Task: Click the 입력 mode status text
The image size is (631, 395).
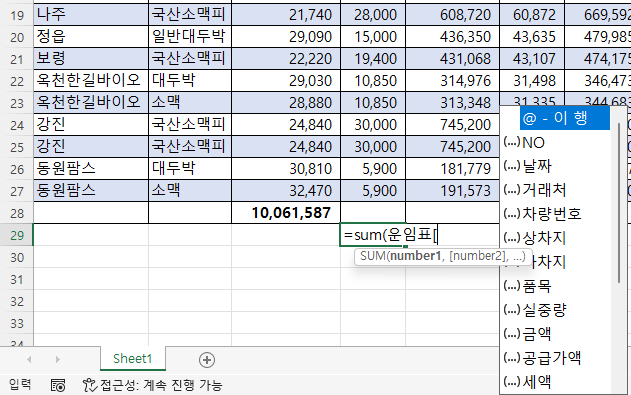Action: (x=20, y=385)
